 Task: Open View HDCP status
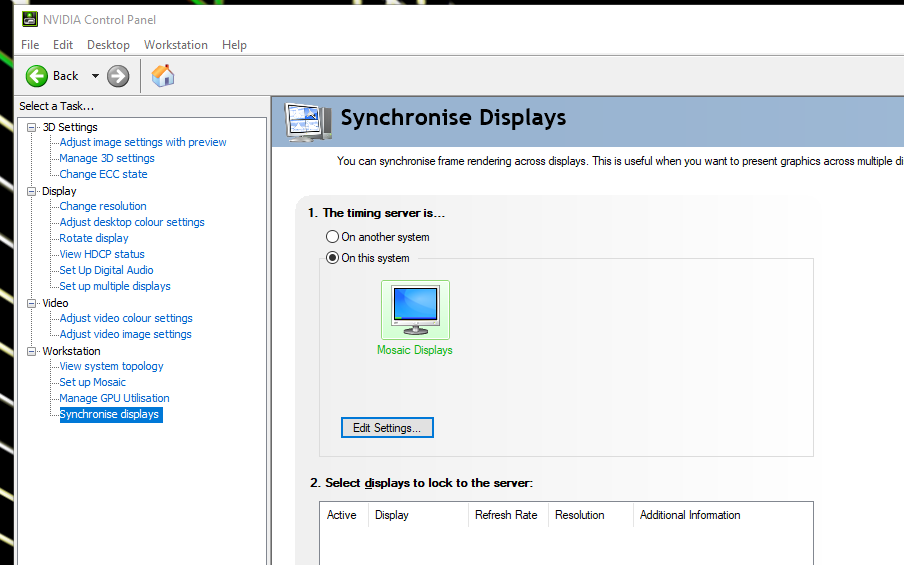pos(102,254)
